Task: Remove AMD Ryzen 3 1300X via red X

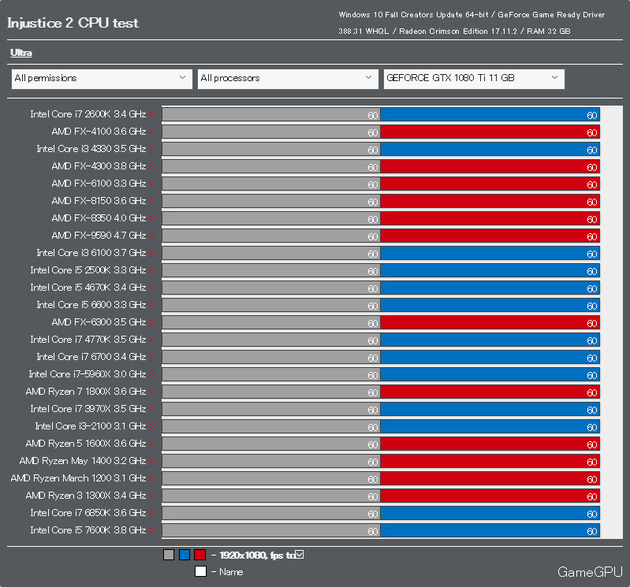Action: coord(152,496)
